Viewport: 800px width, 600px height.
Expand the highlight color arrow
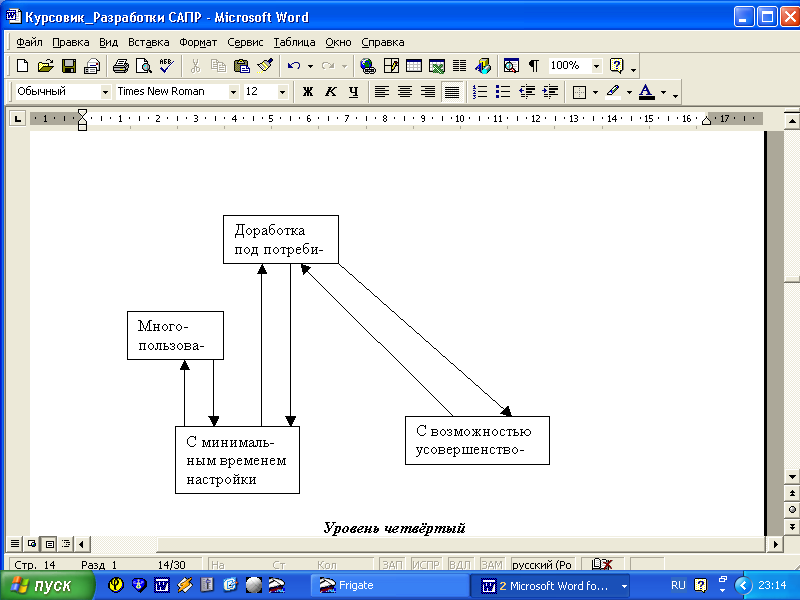pyautogui.click(x=629, y=92)
